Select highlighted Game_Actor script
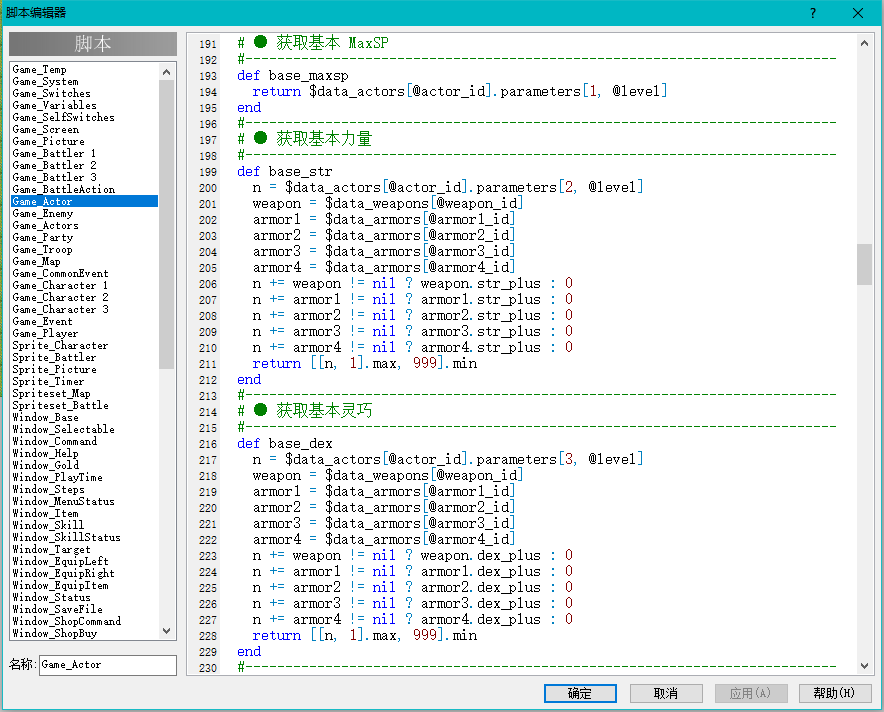884x712 pixels. [85, 201]
